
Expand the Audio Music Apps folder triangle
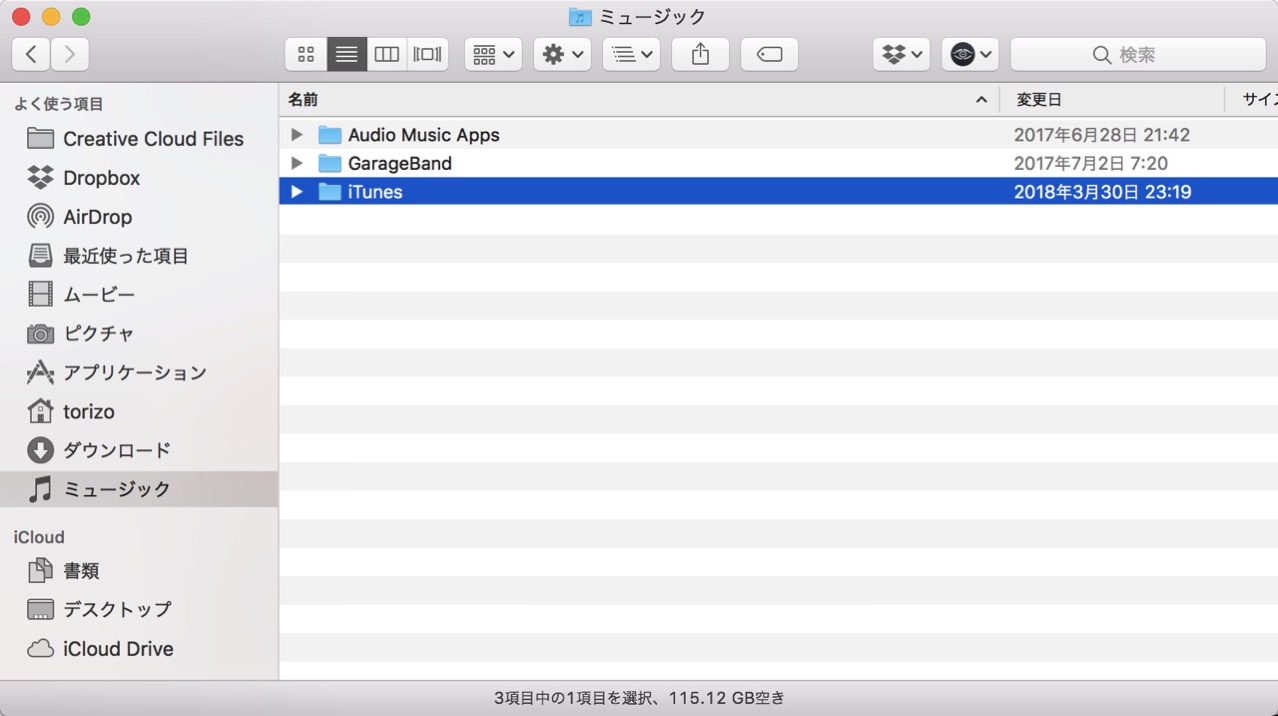297,134
